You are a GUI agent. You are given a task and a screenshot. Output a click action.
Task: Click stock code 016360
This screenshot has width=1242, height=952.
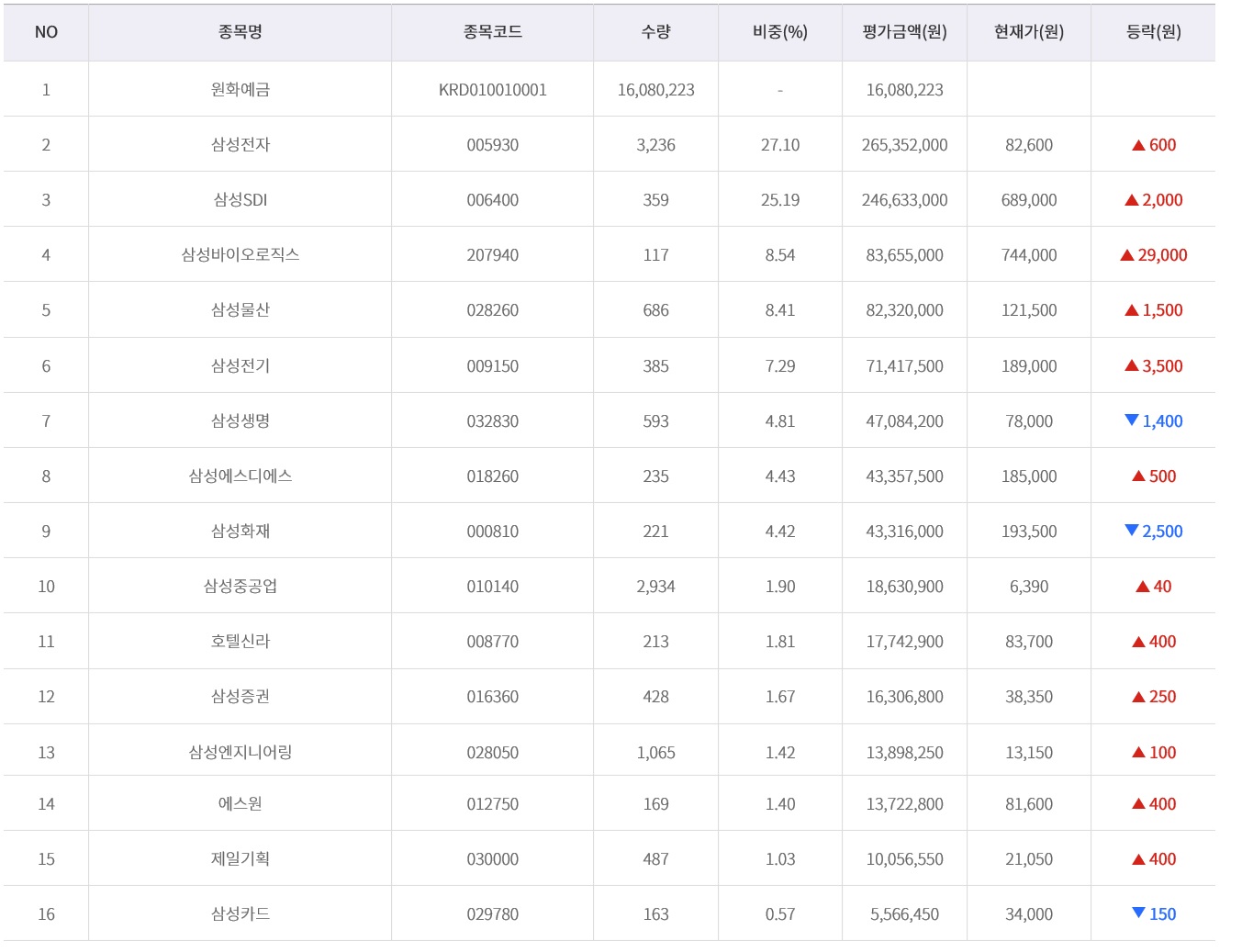click(x=492, y=697)
